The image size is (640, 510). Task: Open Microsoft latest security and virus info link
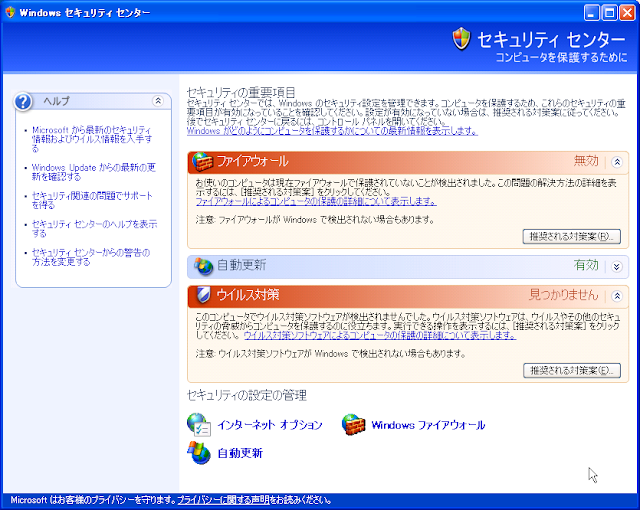point(92,139)
